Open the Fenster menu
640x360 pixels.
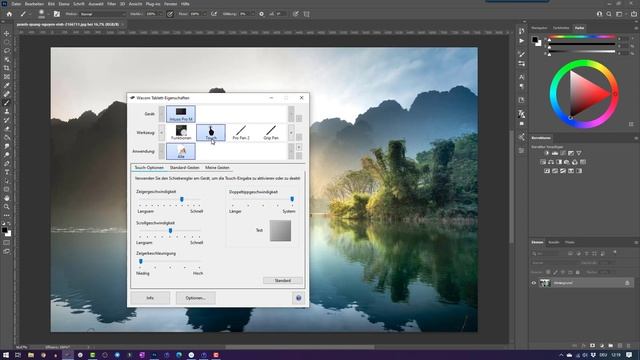(x=170, y=4)
